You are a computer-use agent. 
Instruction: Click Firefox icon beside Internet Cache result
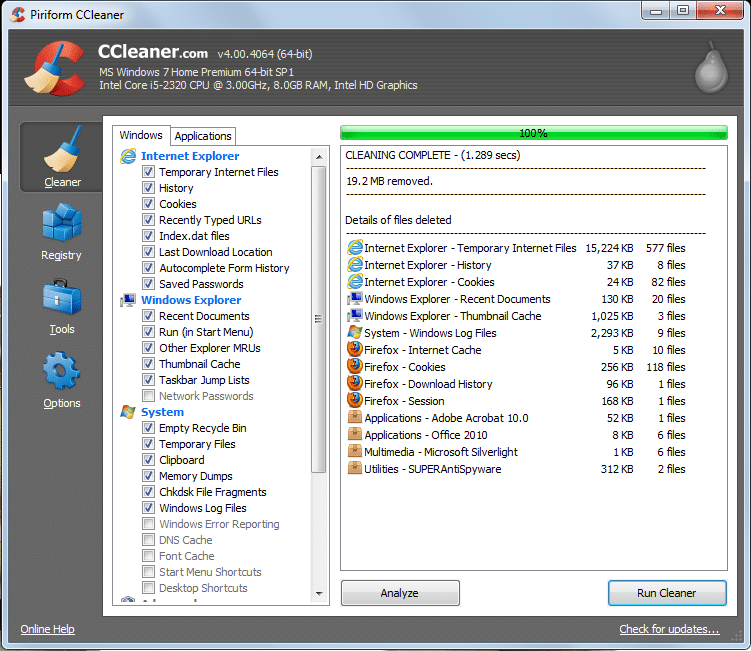(x=355, y=349)
